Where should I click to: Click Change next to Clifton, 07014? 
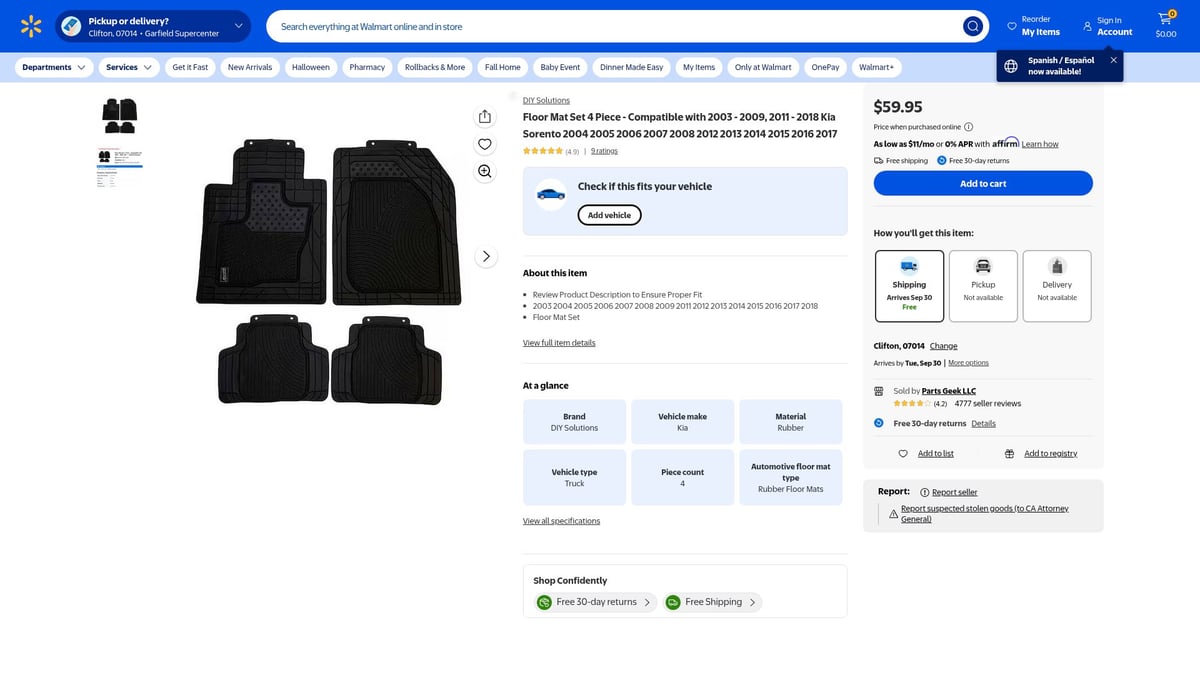(944, 346)
